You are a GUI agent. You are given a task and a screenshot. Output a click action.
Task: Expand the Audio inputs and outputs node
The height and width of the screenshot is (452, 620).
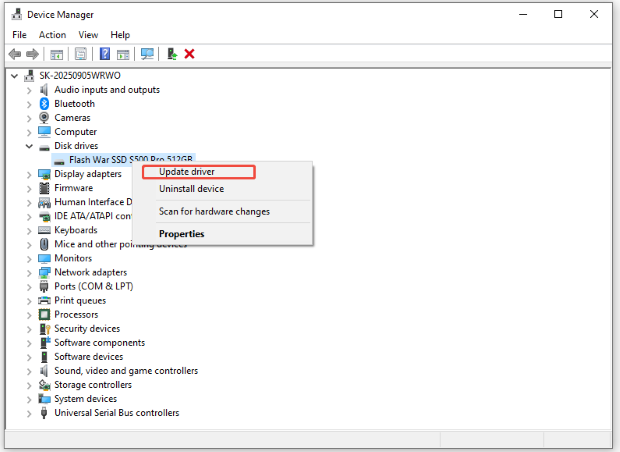point(28,90)
